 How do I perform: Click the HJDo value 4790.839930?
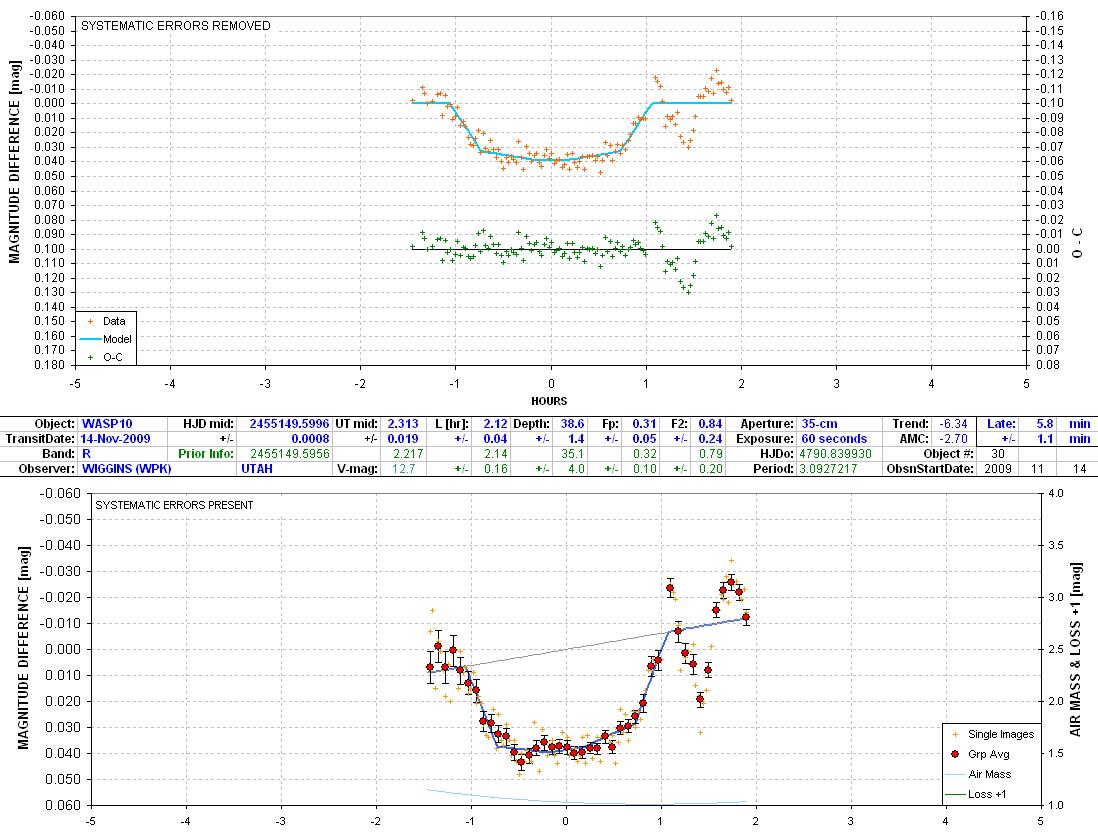click(x=835, y=453)
